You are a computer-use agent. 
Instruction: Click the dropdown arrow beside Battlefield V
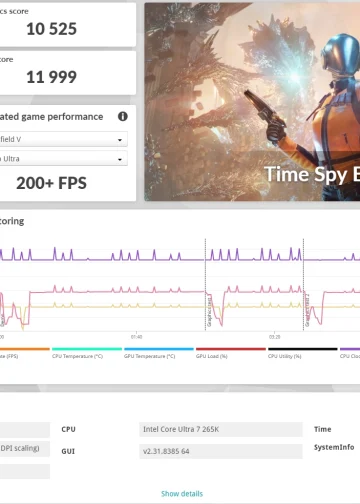pos(120,140)
